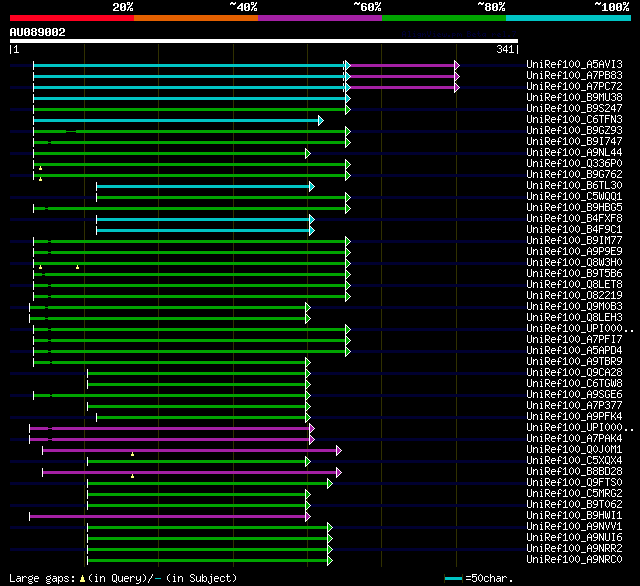Image resolution: width=640 pixels, height=586 pixels.
Task: Click UniRef100_O82219 label
Action: [574, 296]
